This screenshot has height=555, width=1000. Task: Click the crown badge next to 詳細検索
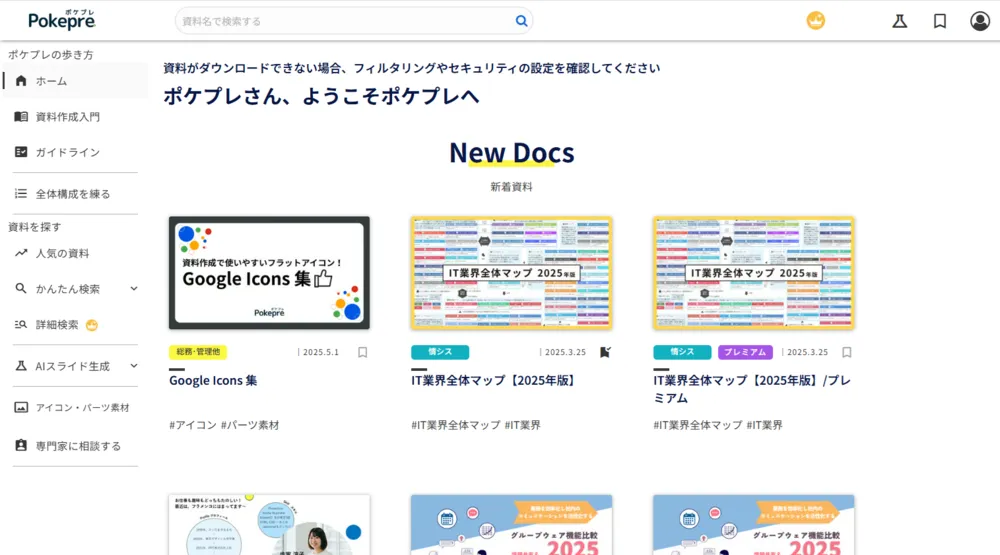tap(92, 325)
